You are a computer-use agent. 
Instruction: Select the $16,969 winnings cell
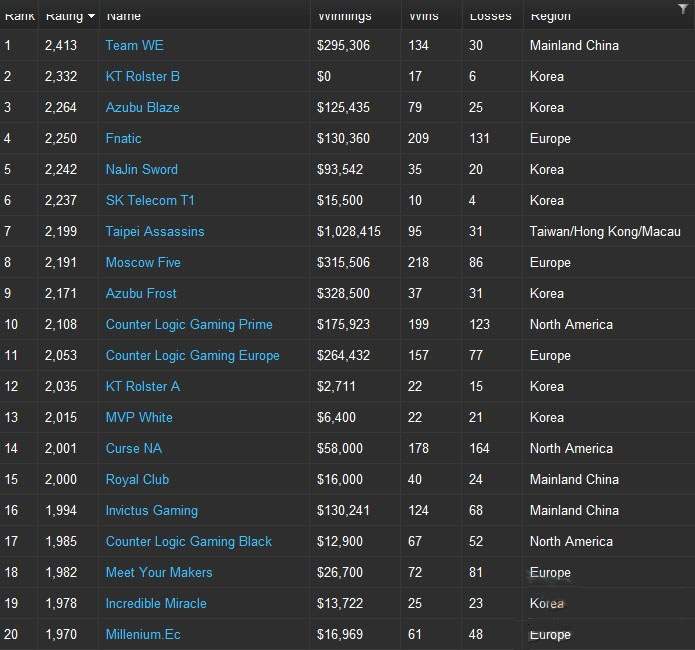tap(340, 635)
